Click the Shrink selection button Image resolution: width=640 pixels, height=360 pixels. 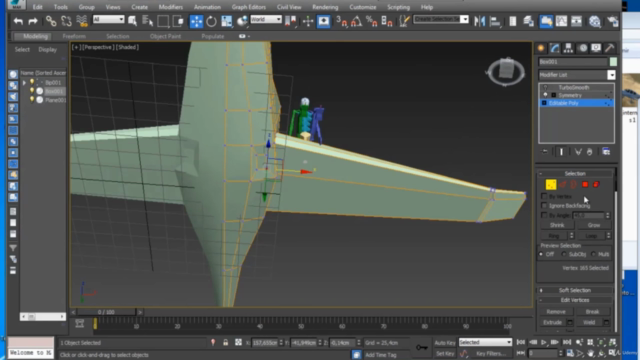coord(557,225)
